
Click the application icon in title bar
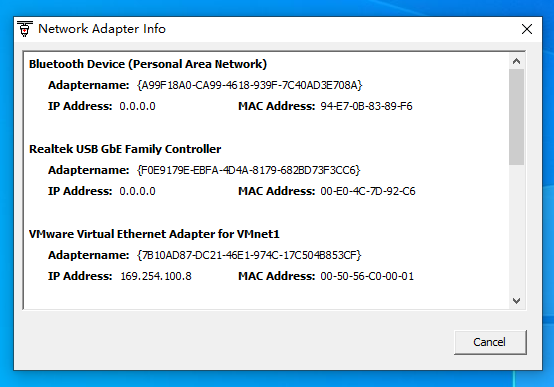tap(25, 29)
